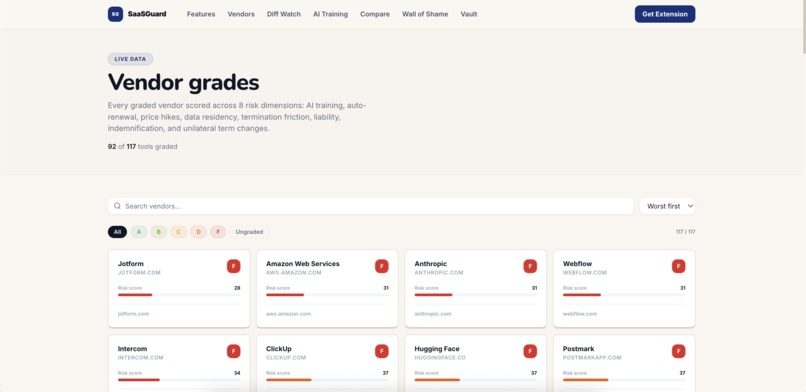This screenshot has height=392, width=806.
Task: Open the Hugging Face card title
Action: (x=437, y=349)
